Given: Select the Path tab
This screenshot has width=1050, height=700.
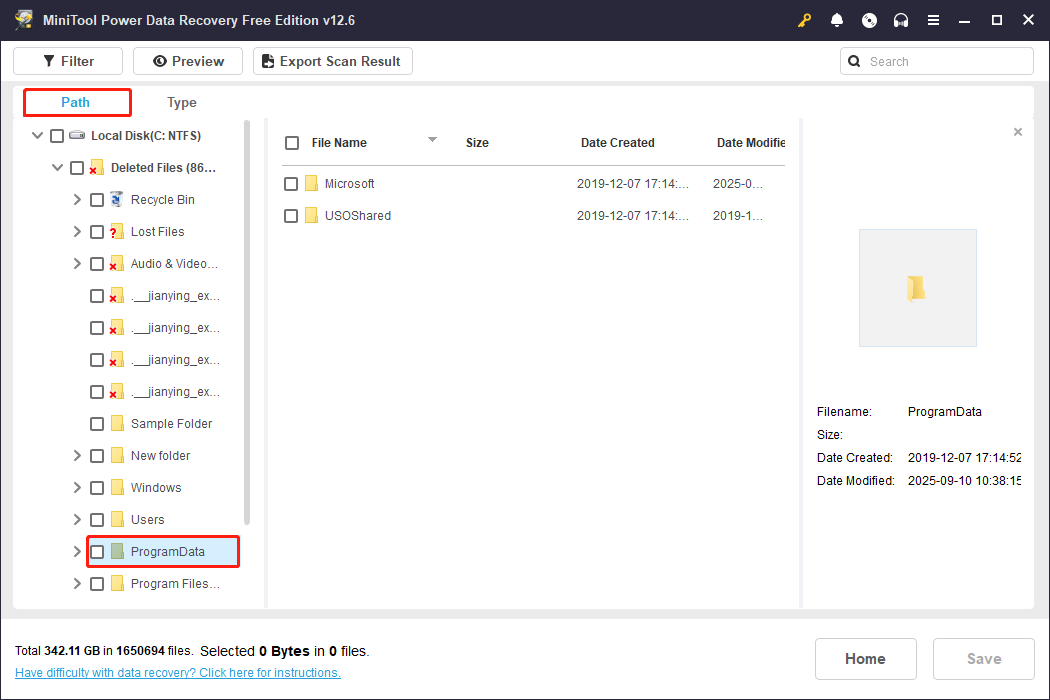Looking at the screenshot, I should [76, 102].
